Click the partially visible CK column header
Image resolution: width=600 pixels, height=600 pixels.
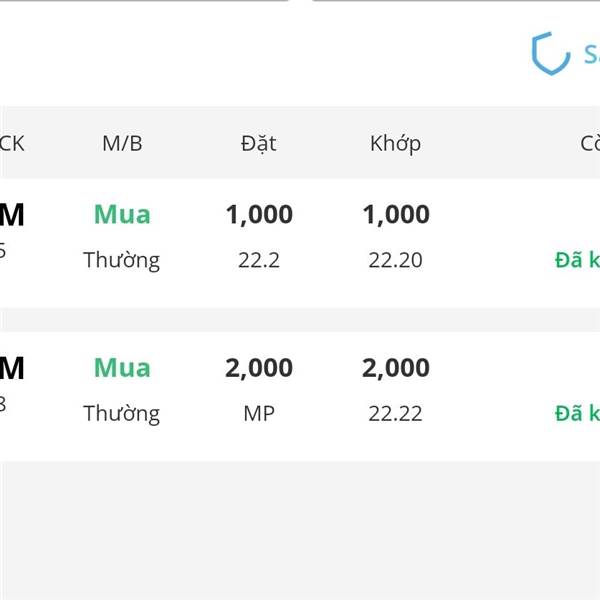coord(11,144)
